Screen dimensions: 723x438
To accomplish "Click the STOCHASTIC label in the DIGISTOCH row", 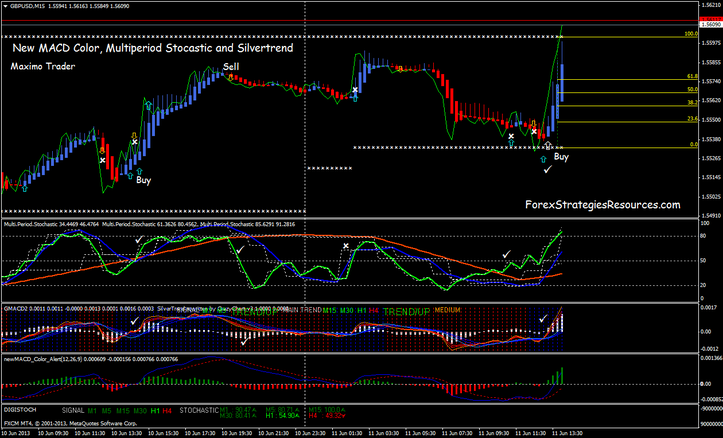I will (x=199, y=410).
